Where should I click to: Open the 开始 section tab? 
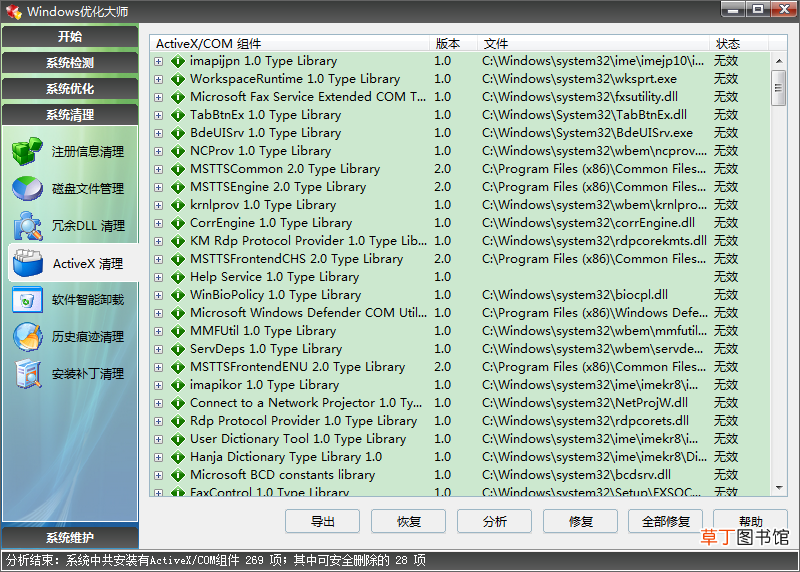click(70, 37)
